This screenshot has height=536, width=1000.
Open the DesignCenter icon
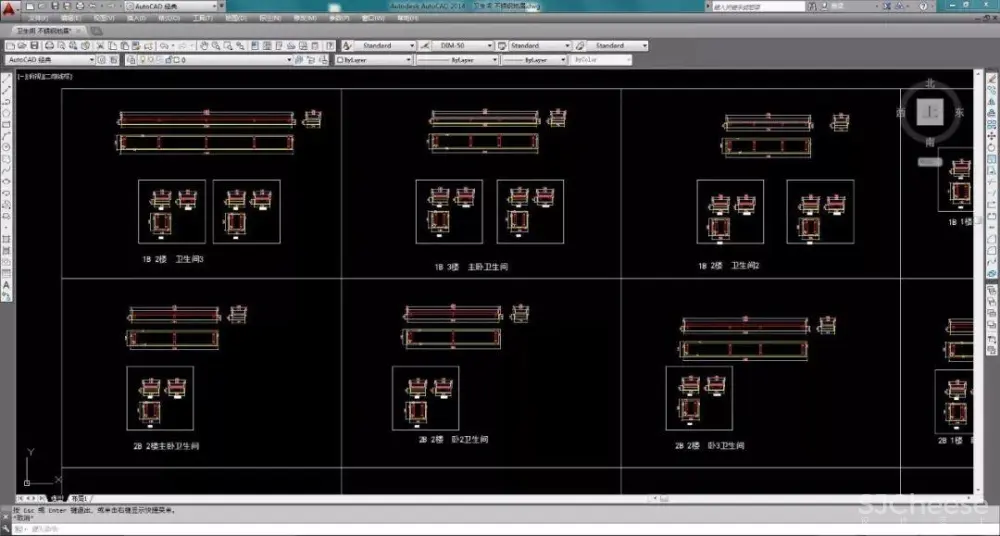coord(267,46)
